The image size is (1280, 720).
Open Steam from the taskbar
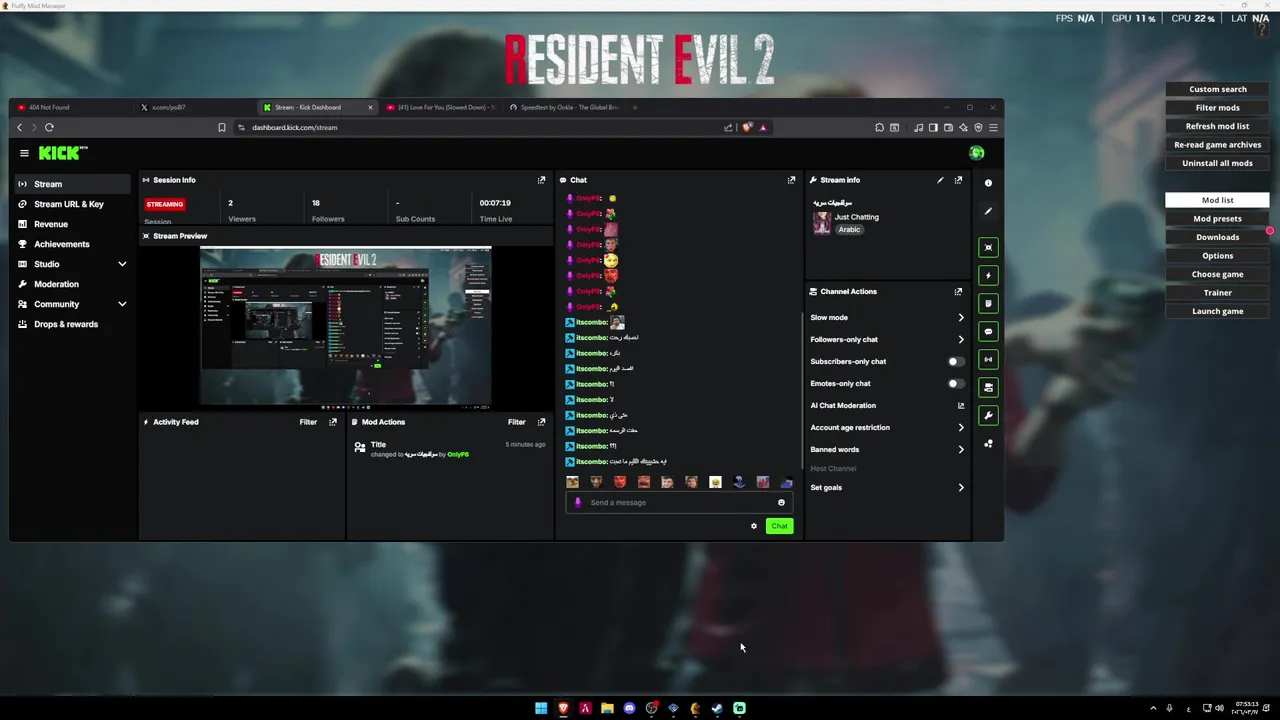(717, 708)
